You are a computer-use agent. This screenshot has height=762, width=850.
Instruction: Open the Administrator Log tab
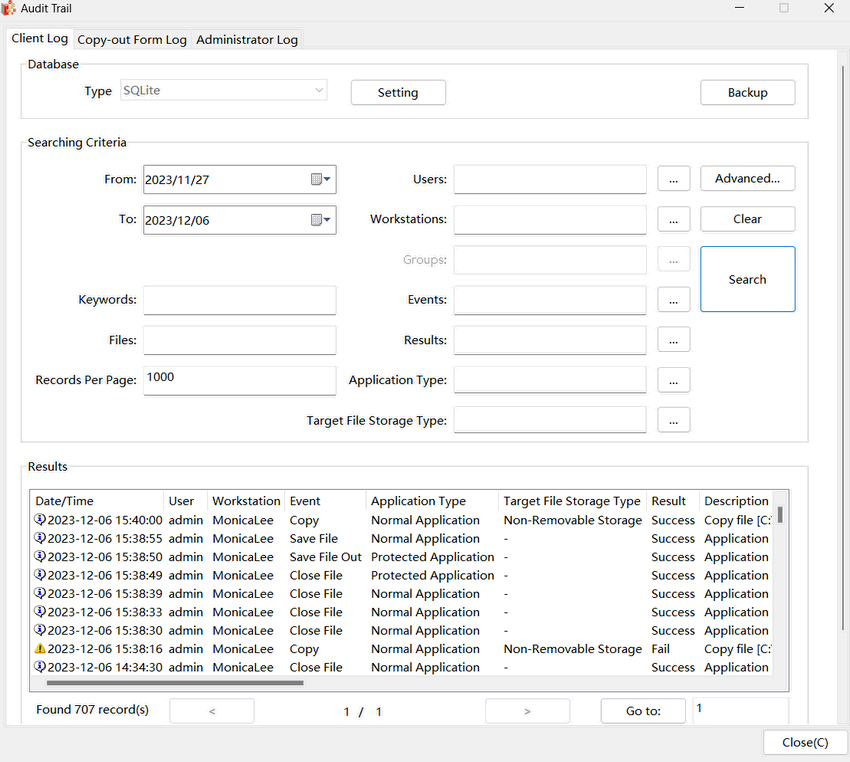[247, 40]
